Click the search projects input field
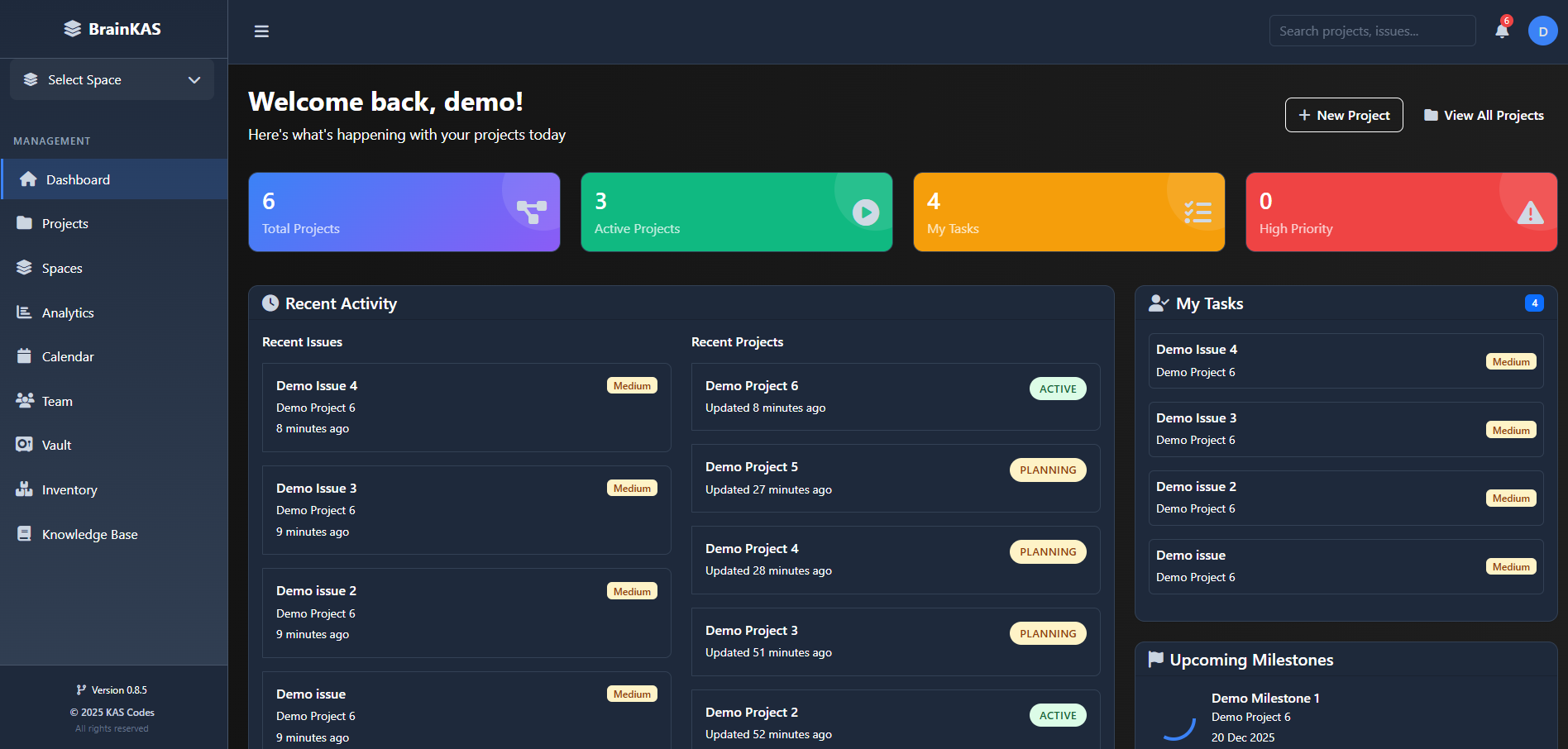This screenshot has width=1568, height=749. [1371, 30]
